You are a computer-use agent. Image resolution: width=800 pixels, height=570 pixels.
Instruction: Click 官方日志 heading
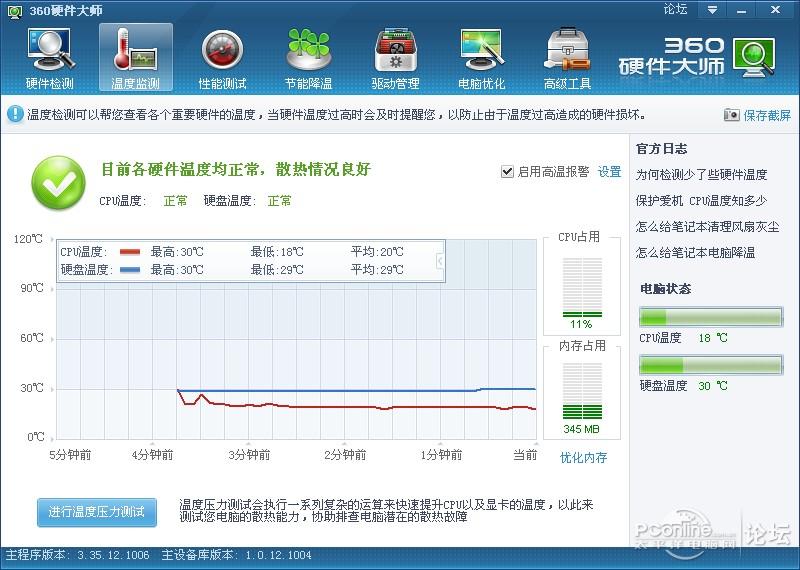[x=661, y=149]
